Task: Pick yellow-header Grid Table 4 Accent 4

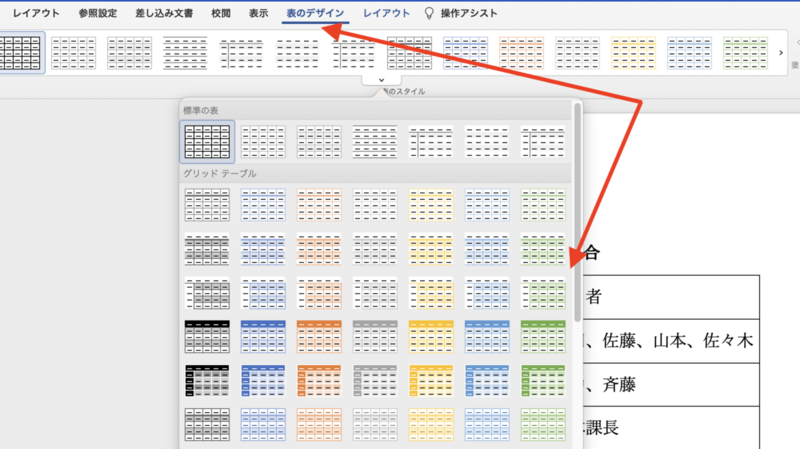Action: [431, 337]
